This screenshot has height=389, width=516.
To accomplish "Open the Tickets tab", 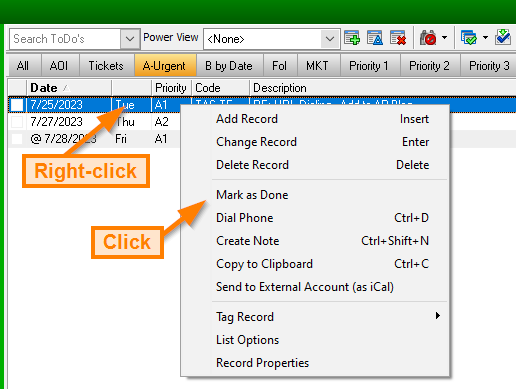I will (x=106, y=66).
